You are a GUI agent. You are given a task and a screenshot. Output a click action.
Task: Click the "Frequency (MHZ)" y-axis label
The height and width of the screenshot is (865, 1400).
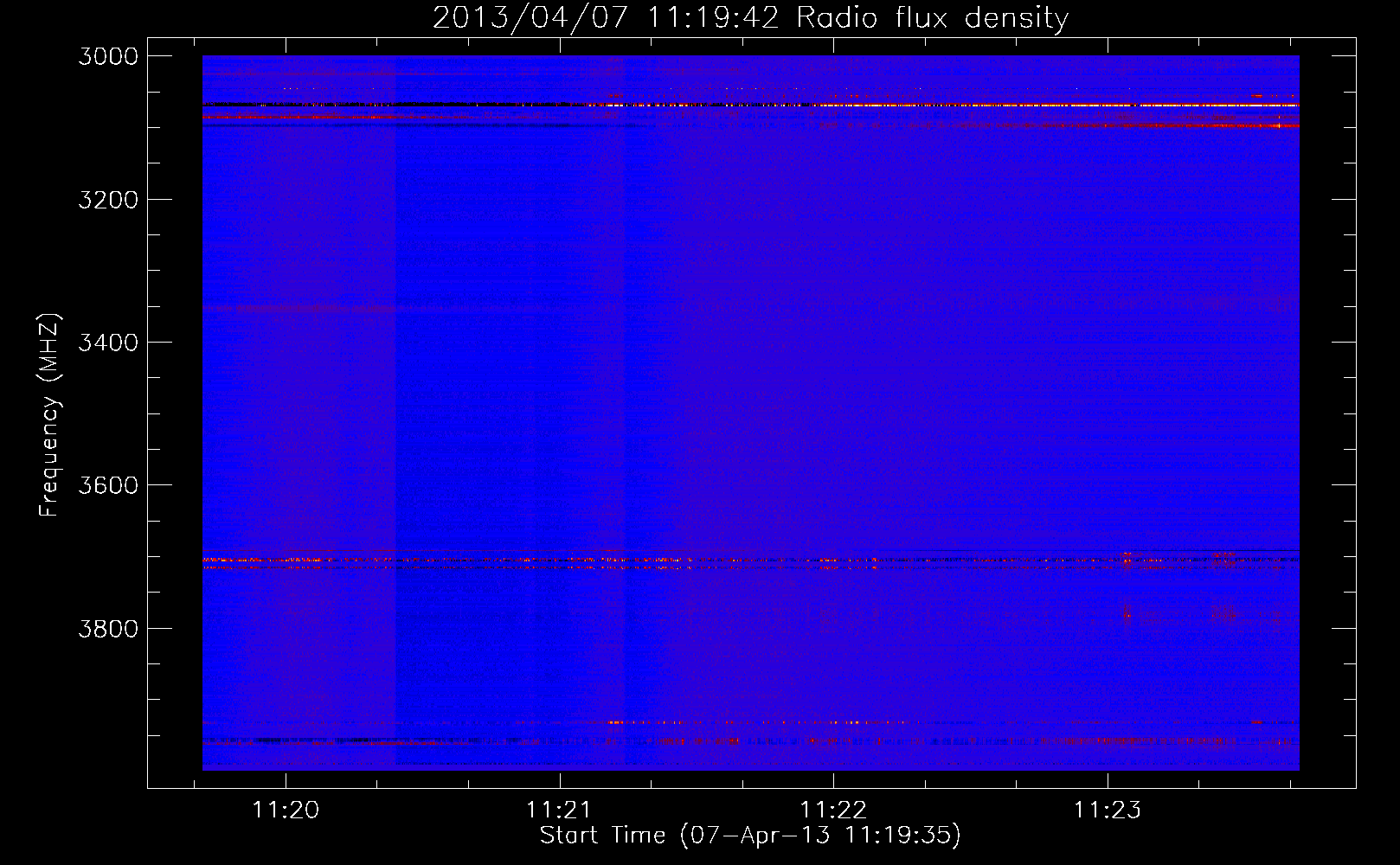tap(49, 415)
